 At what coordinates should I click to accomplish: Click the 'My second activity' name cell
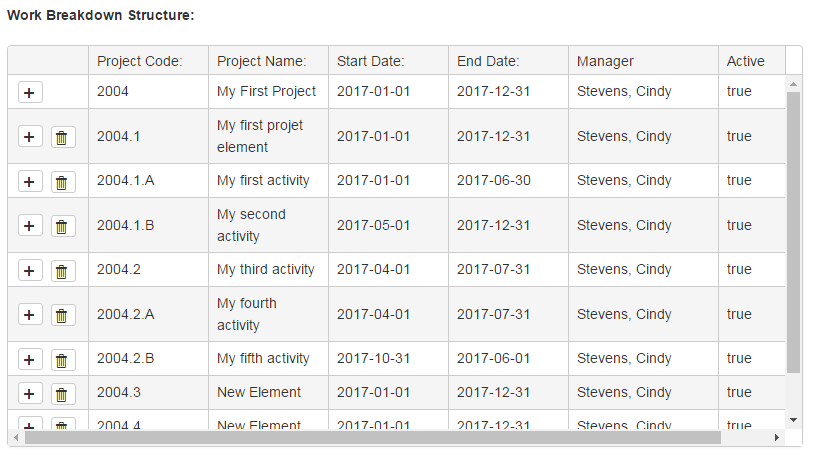pos(251,225)
